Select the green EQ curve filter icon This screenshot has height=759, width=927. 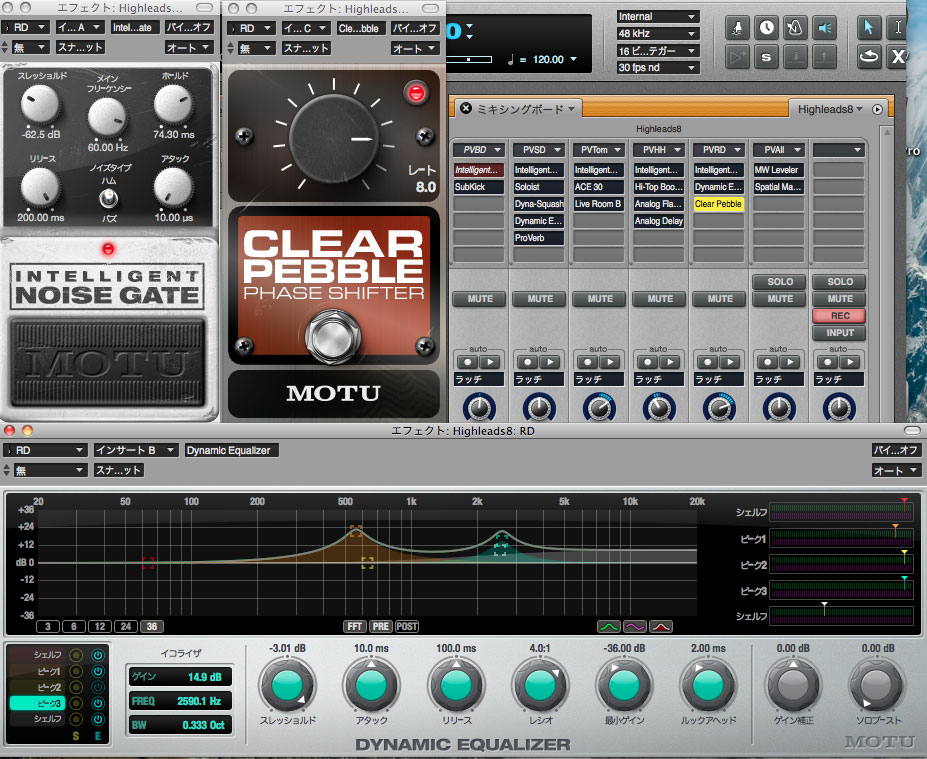click(x=609, y=627)
